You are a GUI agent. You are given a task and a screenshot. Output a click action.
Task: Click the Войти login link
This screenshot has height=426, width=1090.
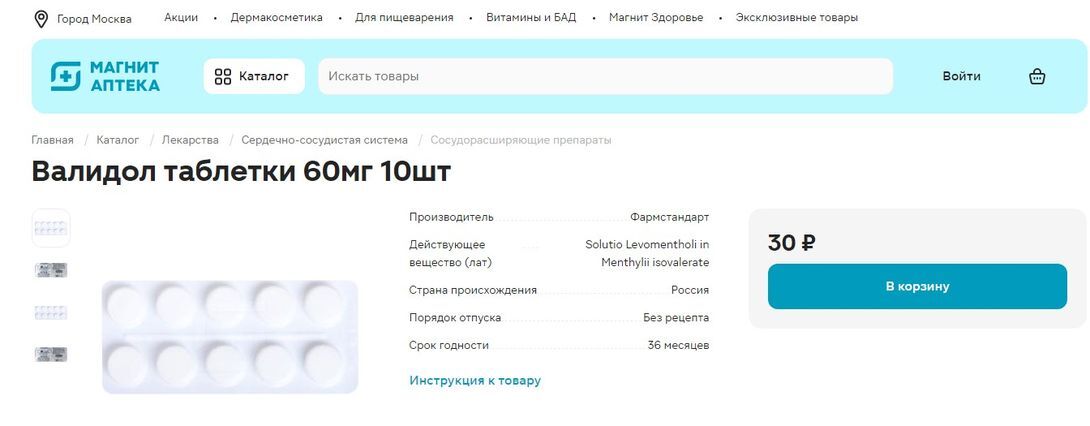point(961,76)
